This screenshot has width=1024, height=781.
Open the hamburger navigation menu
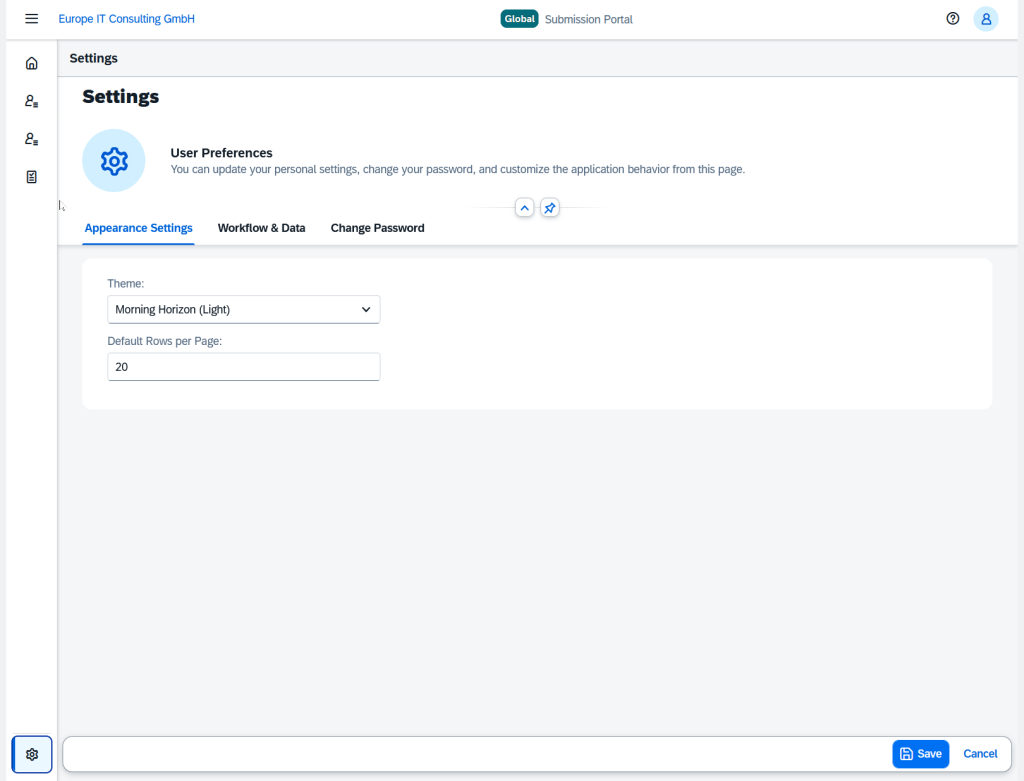(32, 19)
